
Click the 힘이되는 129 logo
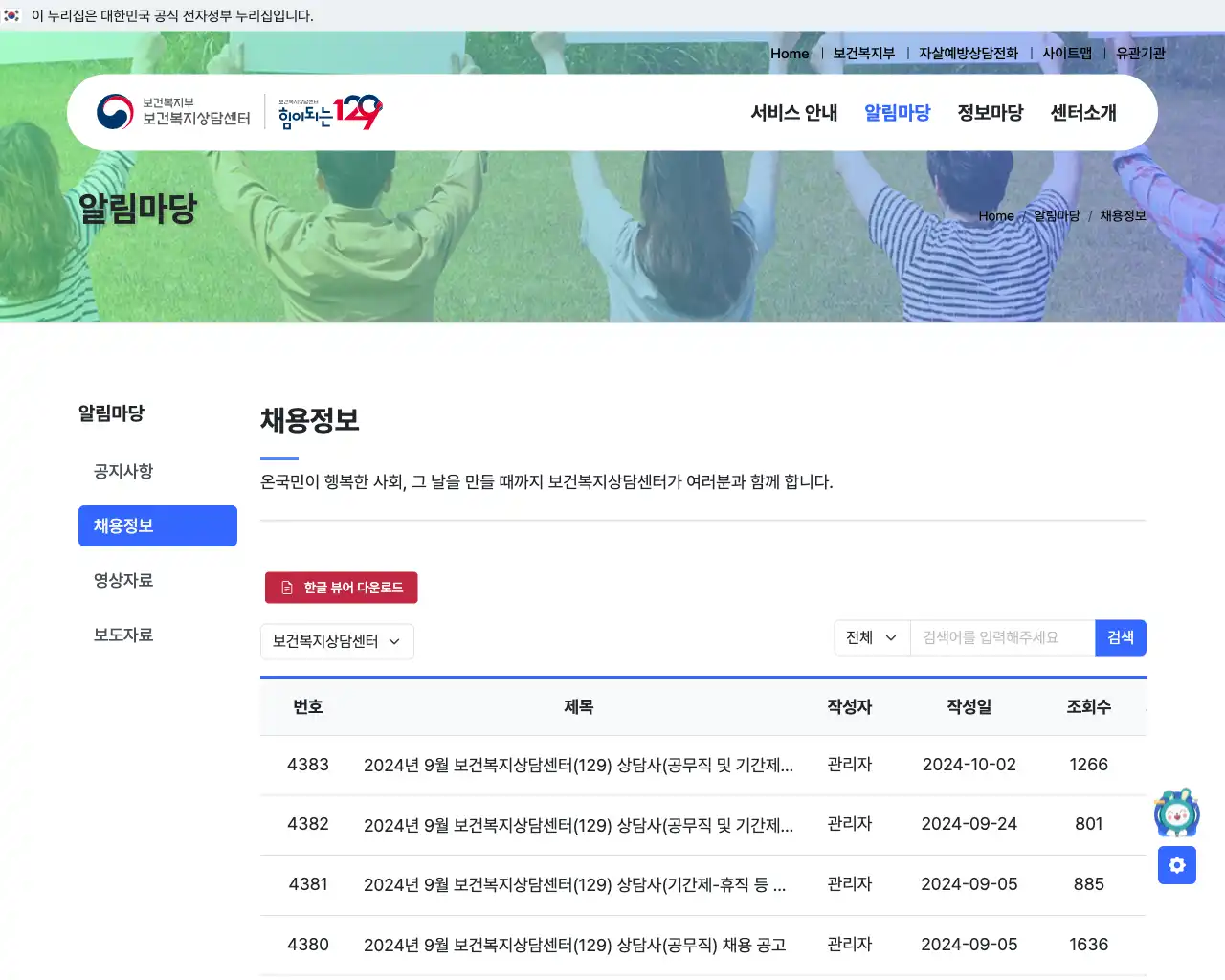327,112
